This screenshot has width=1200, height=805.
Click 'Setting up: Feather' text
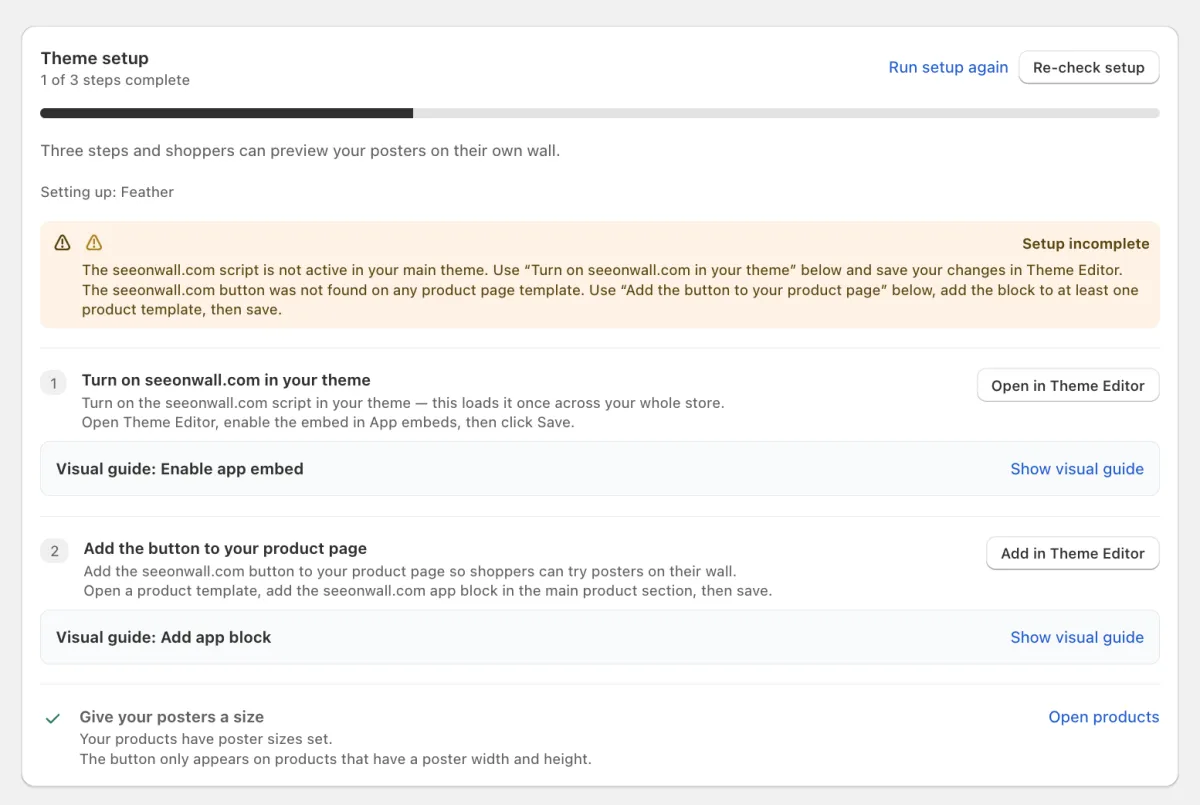[107, 192]
